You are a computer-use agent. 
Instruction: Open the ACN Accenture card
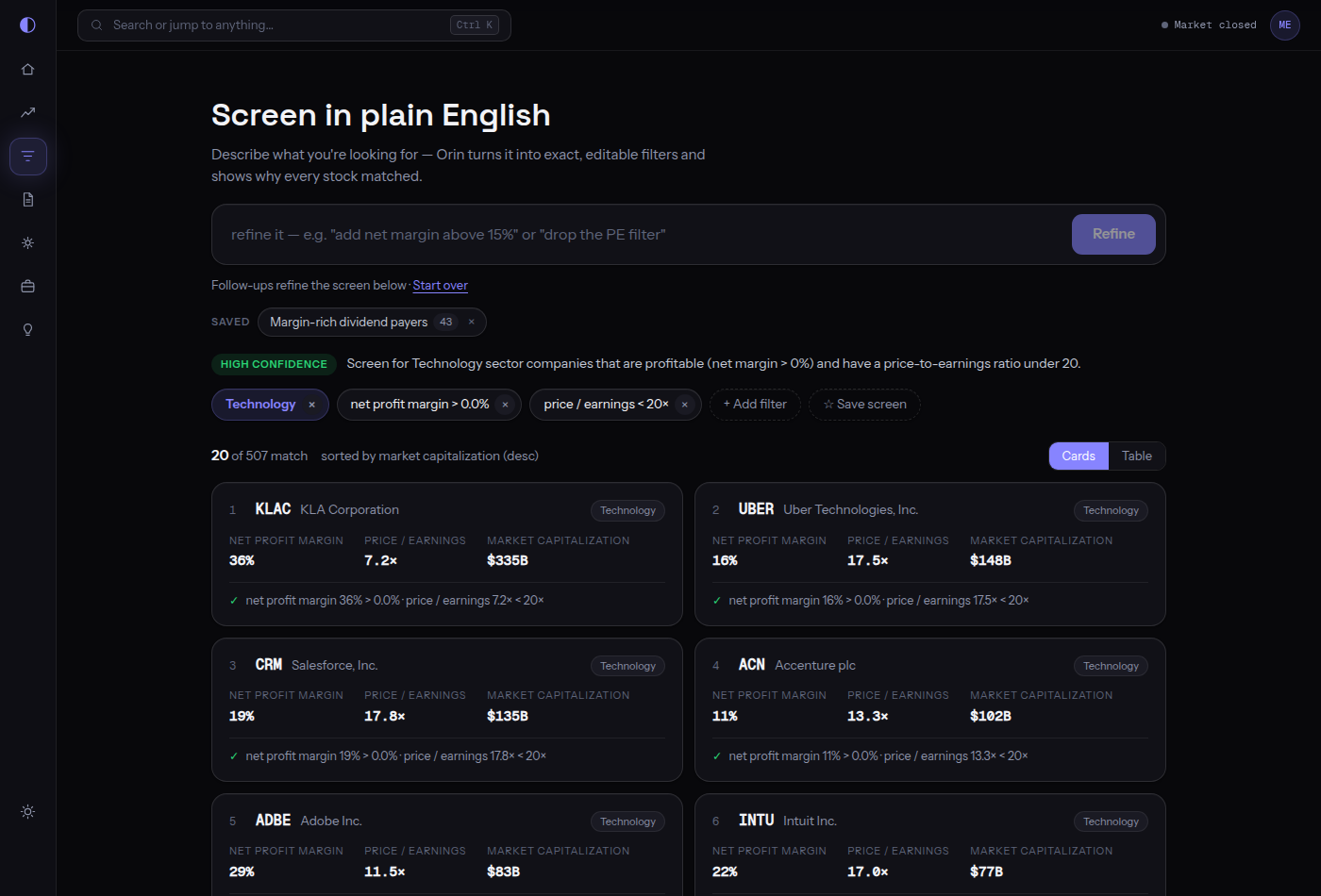tap(930, 710)
